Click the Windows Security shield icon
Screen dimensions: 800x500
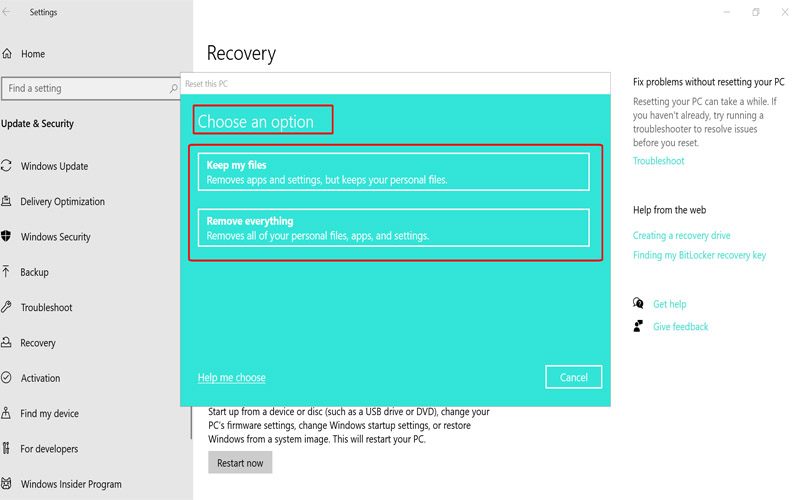click(x=6, y=236)
